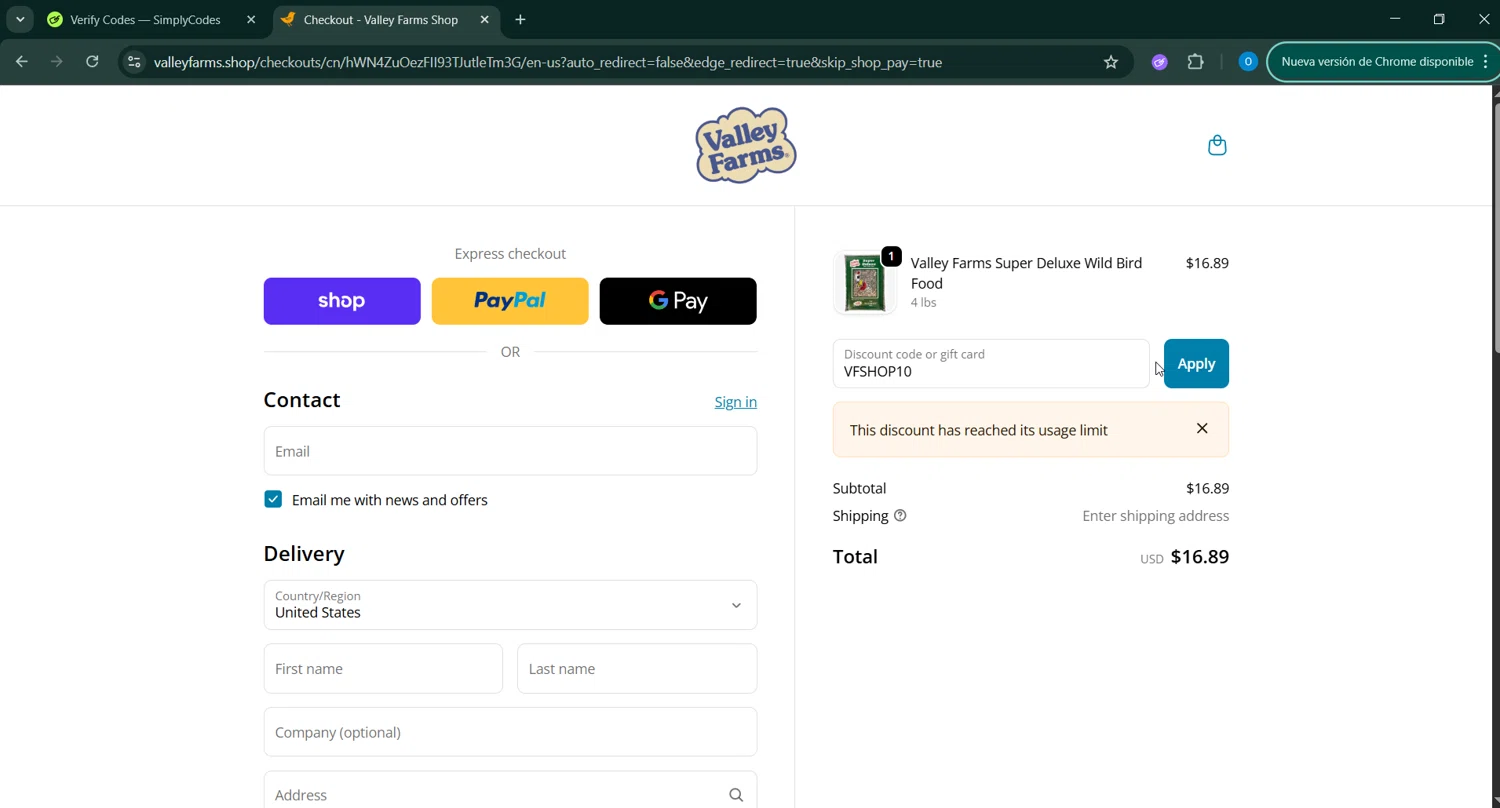Click the 'Enter shipping address' text
The height and width of the screenshot is (808, 1500).
point(1155,516)
